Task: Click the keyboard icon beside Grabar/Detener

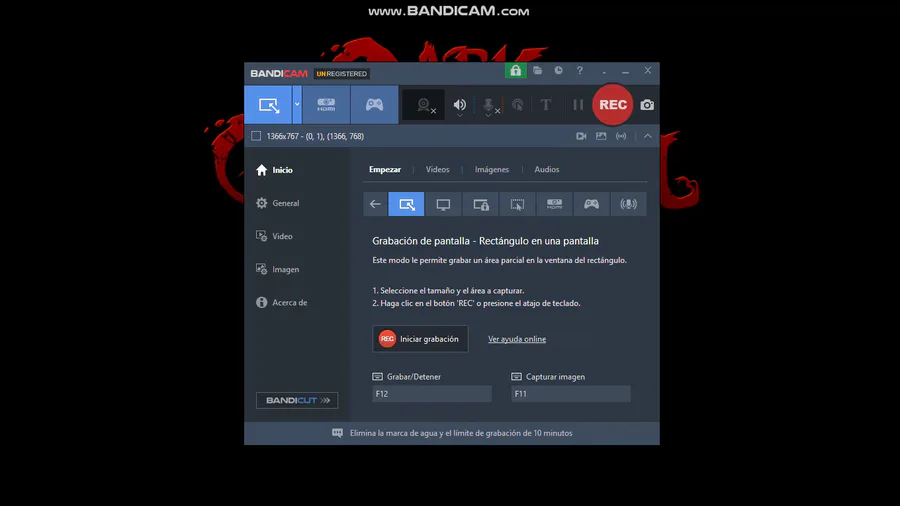Action: click(377, 377)
